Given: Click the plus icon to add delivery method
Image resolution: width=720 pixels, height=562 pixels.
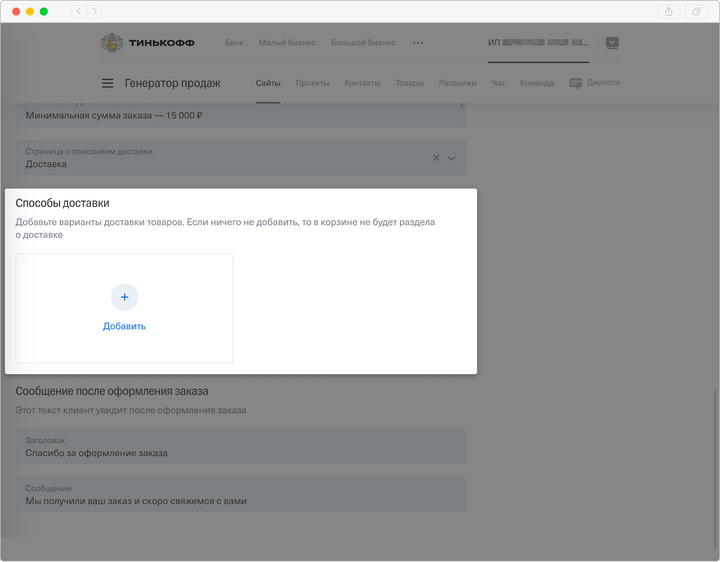Looking at the screenshot, I should pyautogui.click(x=124, y=297).
